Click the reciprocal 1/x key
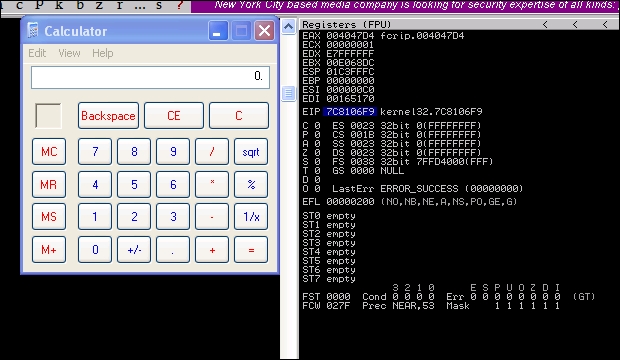Screen dimensions: 620x360 click(251, 217)
